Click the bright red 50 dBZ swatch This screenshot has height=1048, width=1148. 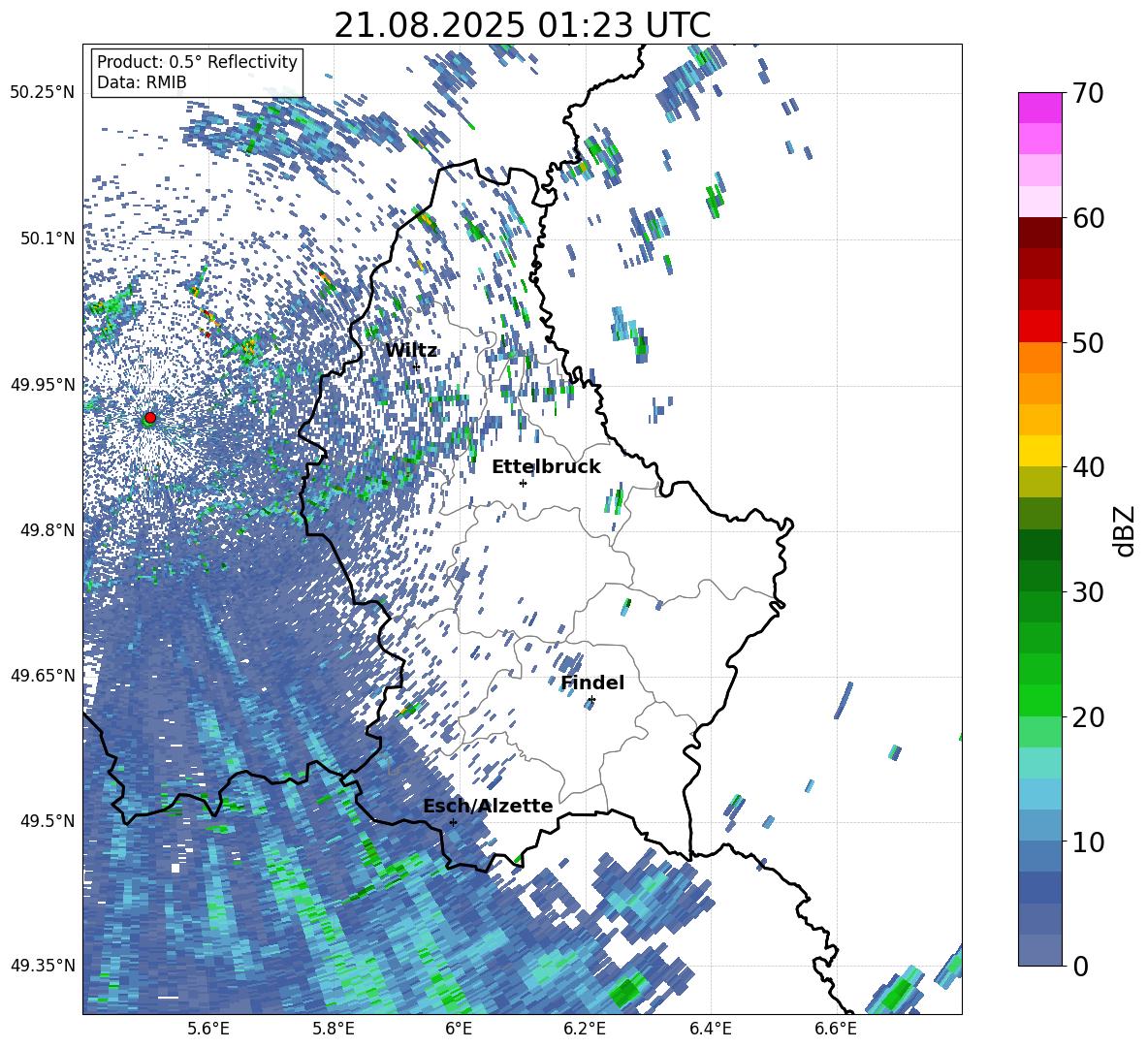pyautogui.click(x=1039, y=327)
